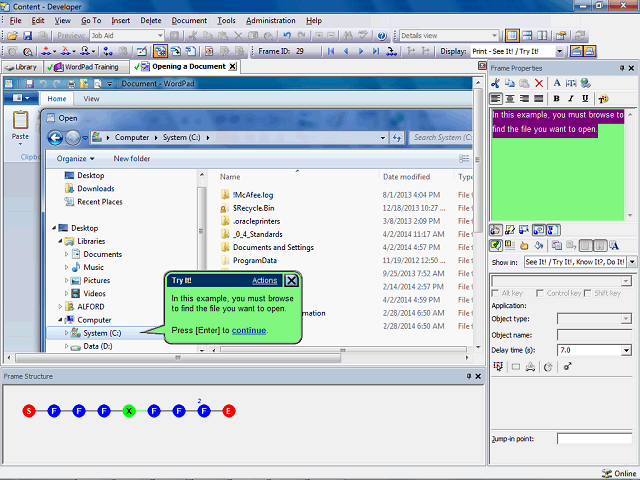Open the Document menu
This screenshot has width=640, height=480.
pos(189,20)
